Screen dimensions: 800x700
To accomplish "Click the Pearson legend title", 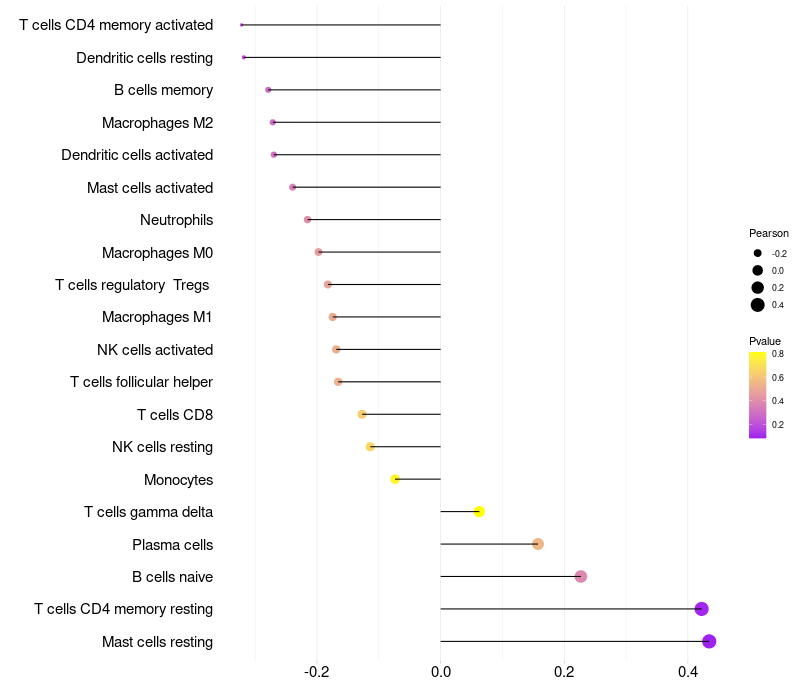I will [x=768, y=233].
